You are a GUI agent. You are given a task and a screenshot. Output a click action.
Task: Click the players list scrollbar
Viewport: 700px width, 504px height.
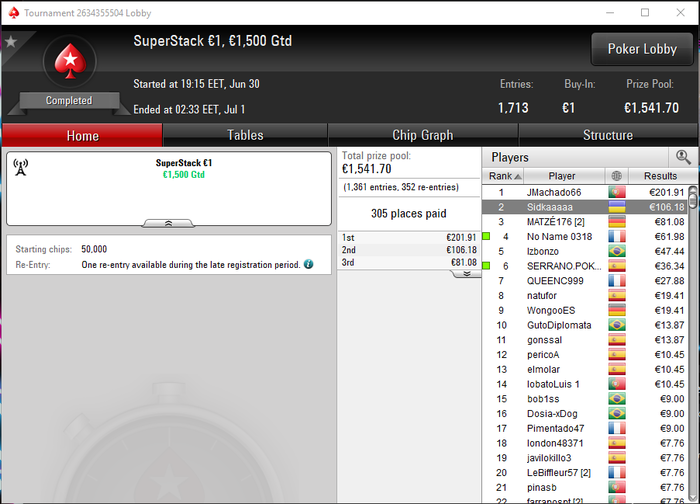pyautogui.click(x=692, y=344)
